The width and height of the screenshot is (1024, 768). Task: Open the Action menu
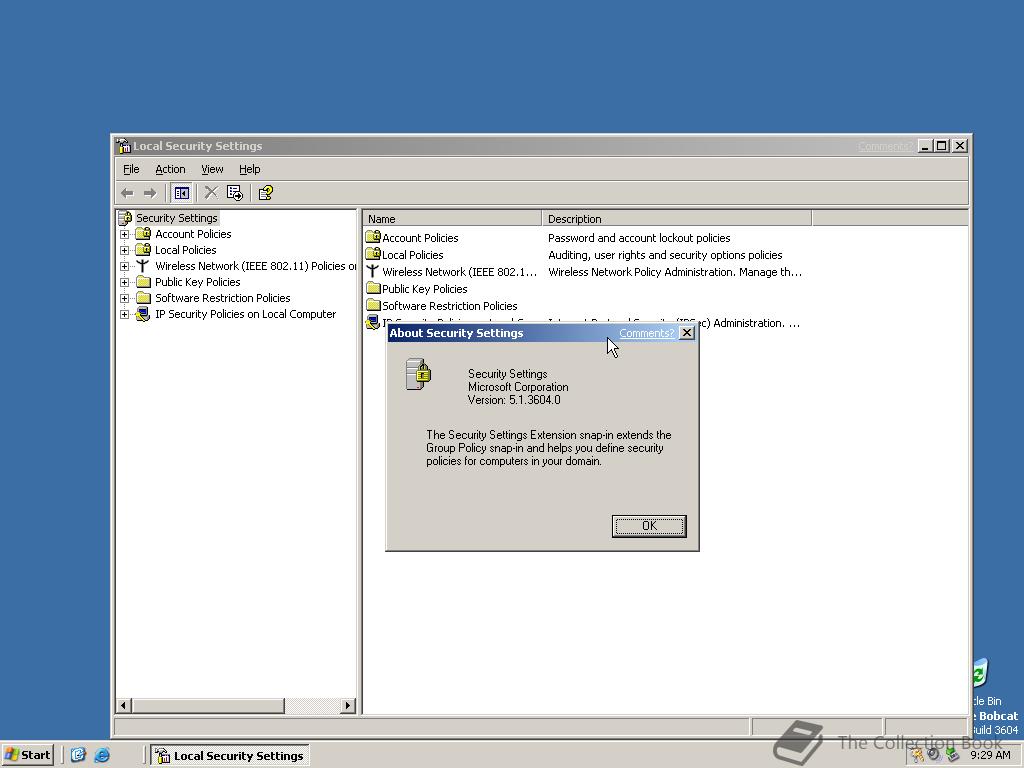(x=170, y=169)
